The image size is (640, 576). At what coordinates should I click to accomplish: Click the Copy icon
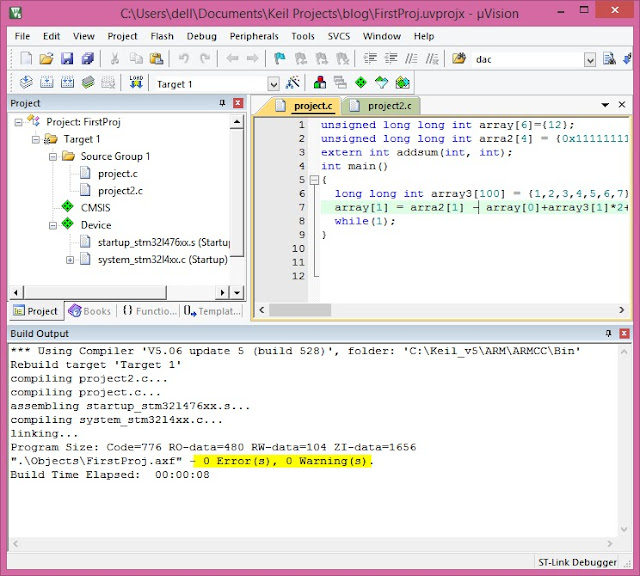[x=136, y=59]
